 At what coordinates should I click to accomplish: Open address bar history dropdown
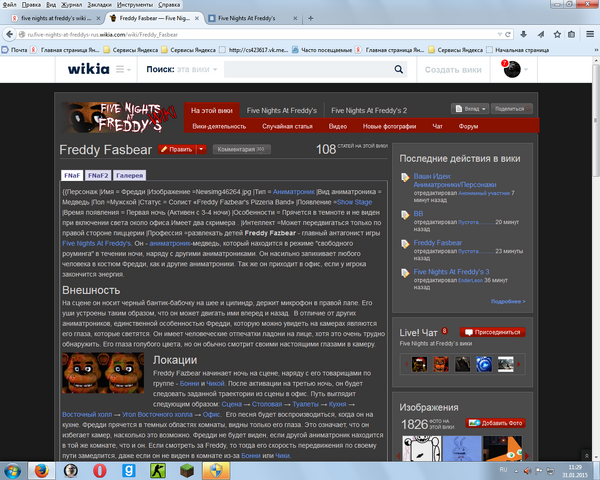(499, 34)
